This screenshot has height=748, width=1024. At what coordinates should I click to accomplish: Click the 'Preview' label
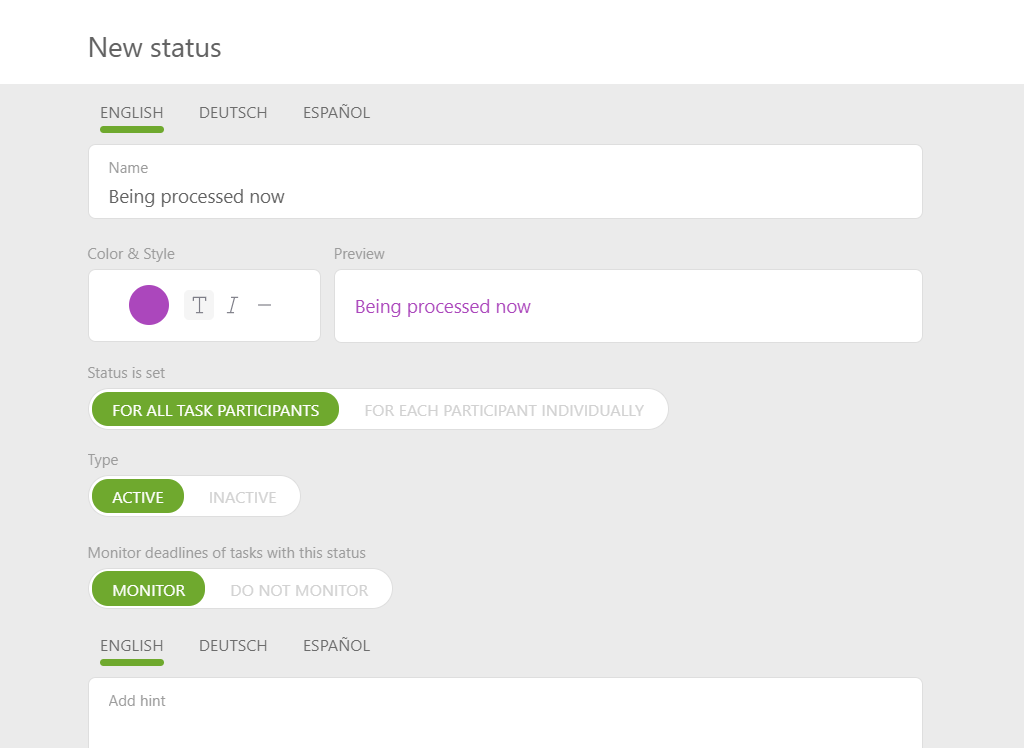(x=359, y=253)
